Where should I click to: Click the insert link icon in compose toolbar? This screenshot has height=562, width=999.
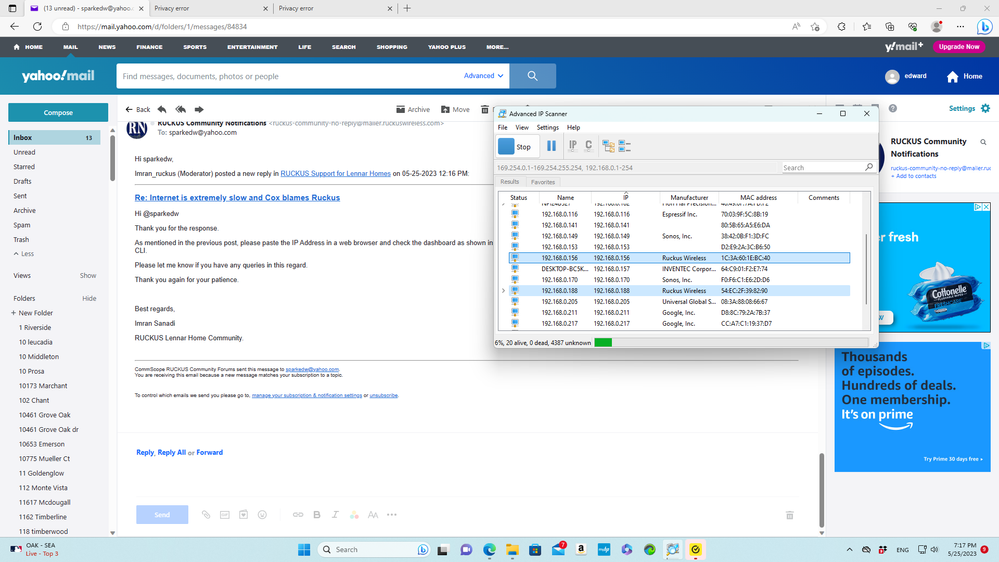[x=298, y=515]
